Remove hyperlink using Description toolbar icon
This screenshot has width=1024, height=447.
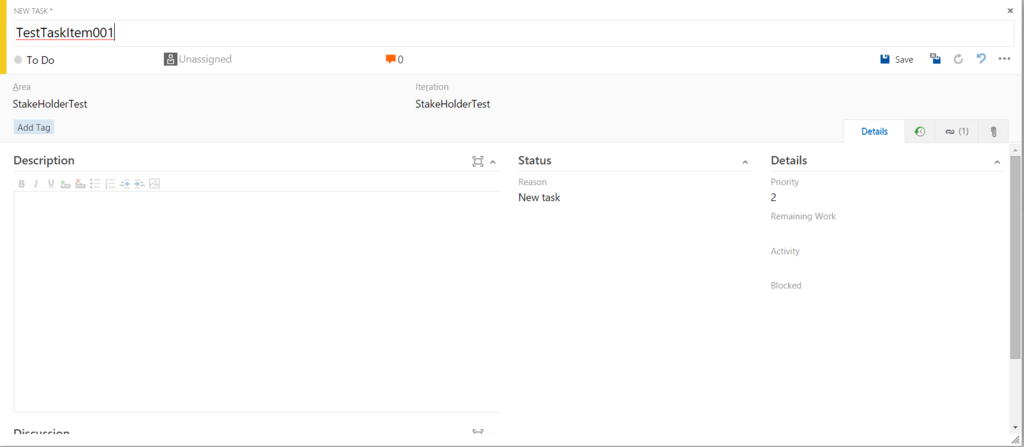point(80,184)
